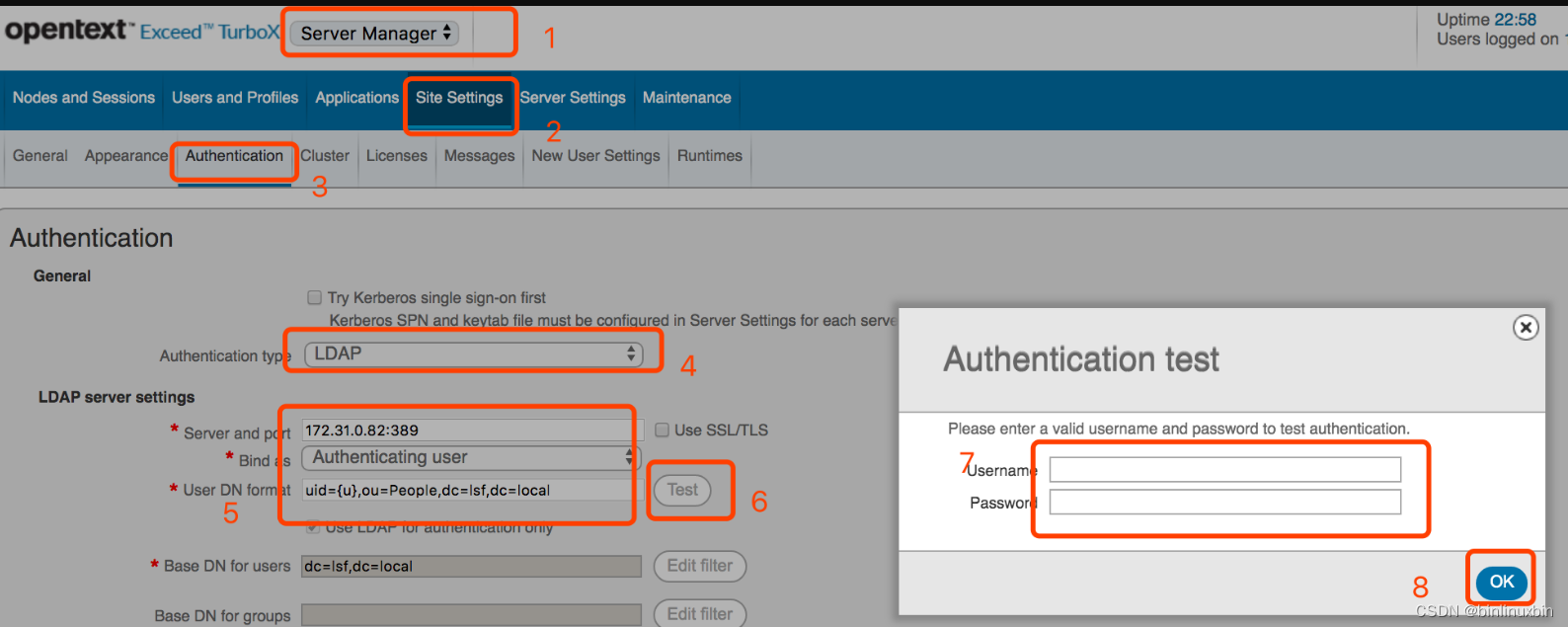
Task: Open Maintenance menu
Action: [x=687, y=98]
